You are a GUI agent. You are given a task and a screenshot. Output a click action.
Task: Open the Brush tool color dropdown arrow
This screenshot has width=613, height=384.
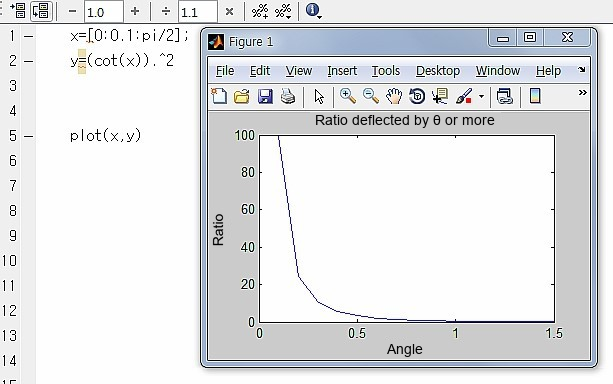[481, 97]
